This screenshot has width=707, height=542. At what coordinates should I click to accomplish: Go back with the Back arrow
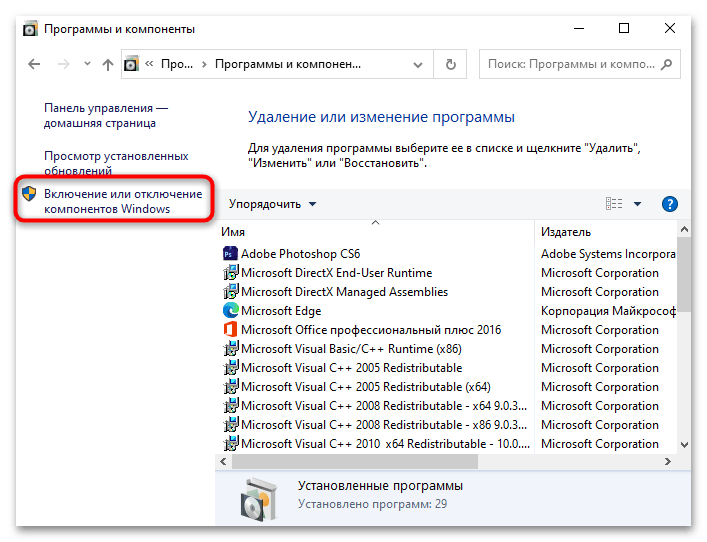(34, 64)
